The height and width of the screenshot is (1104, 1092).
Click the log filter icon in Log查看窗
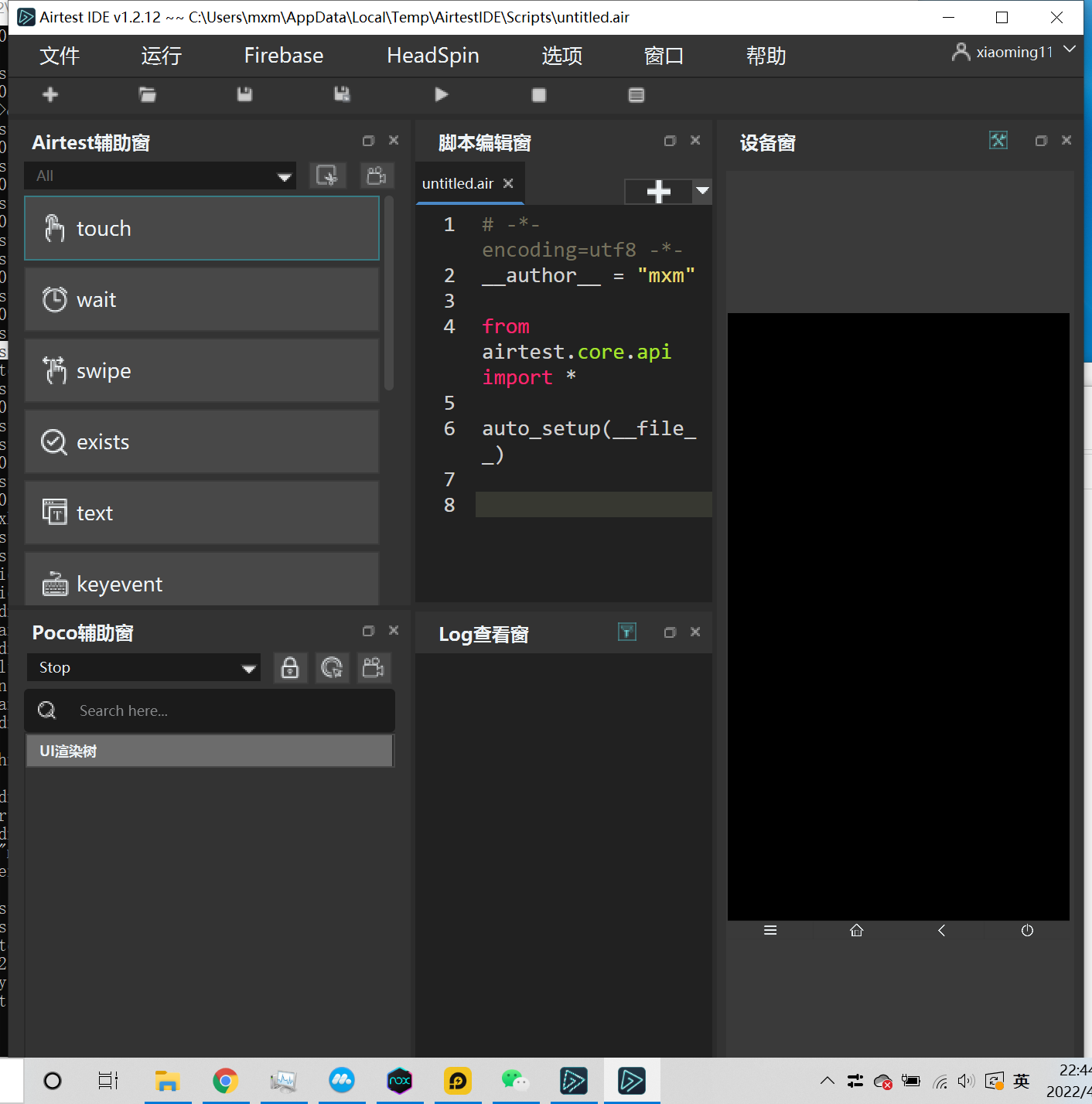(627, 632)
